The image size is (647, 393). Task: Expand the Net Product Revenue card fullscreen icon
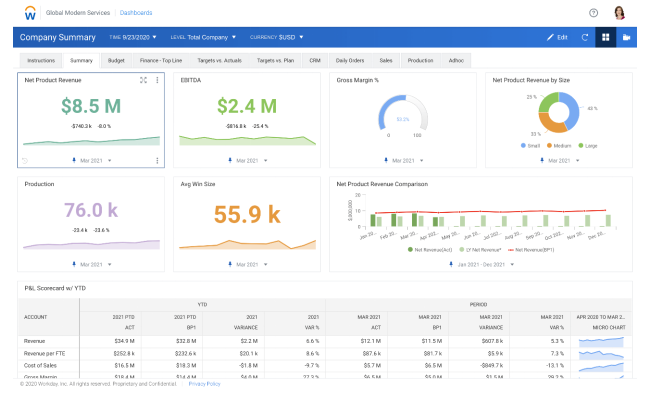pyautogui.click(x=143, y=80)
